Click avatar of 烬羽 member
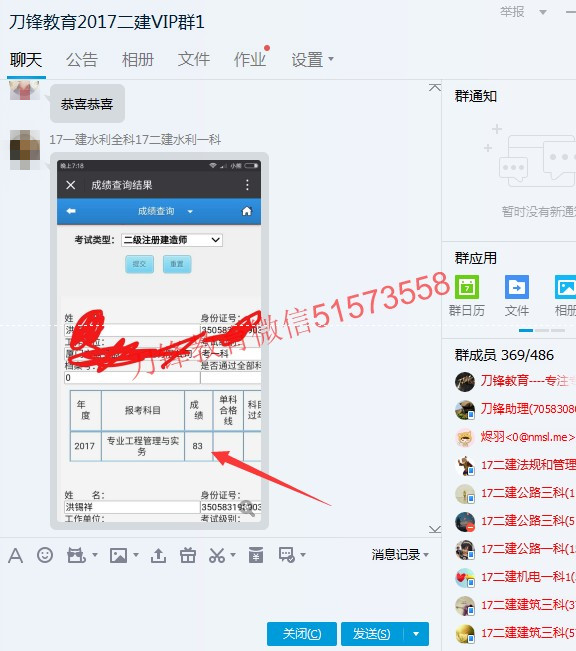This screenshot has height=651, width=576. [465, 438]
